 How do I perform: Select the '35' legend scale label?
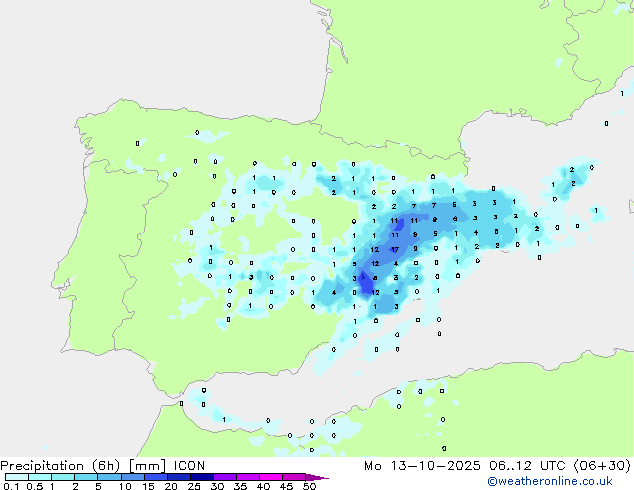point(240,486)
